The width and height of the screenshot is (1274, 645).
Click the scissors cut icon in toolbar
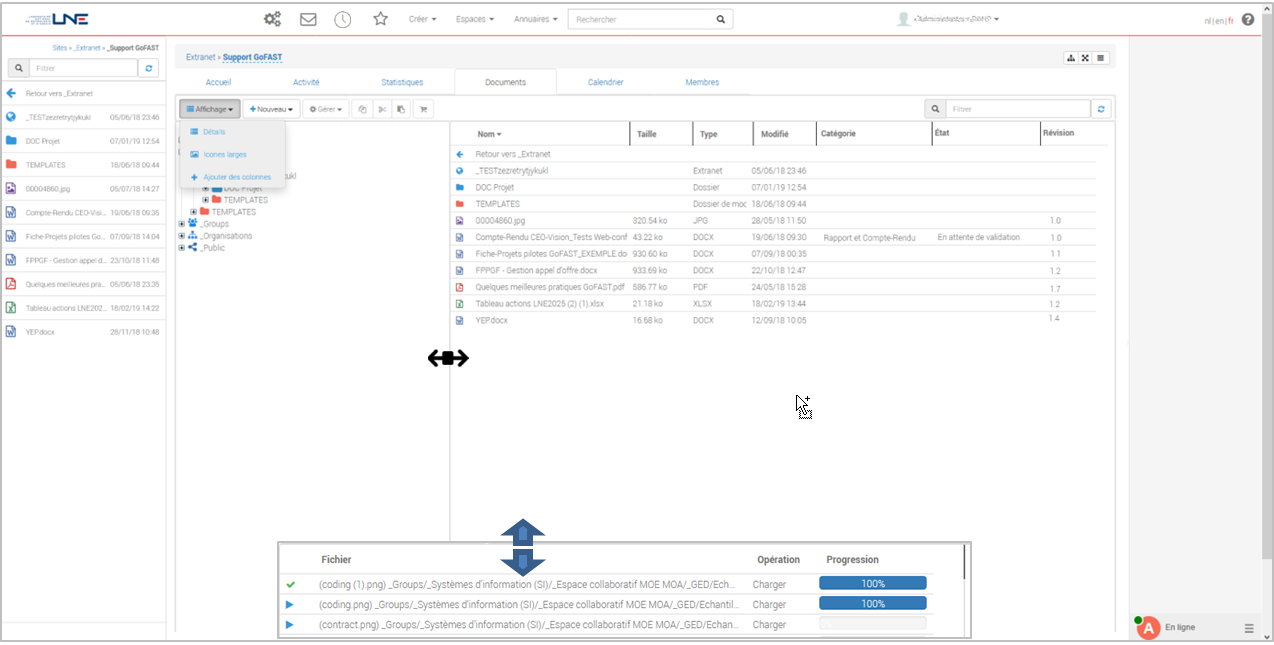click(381, 109)
